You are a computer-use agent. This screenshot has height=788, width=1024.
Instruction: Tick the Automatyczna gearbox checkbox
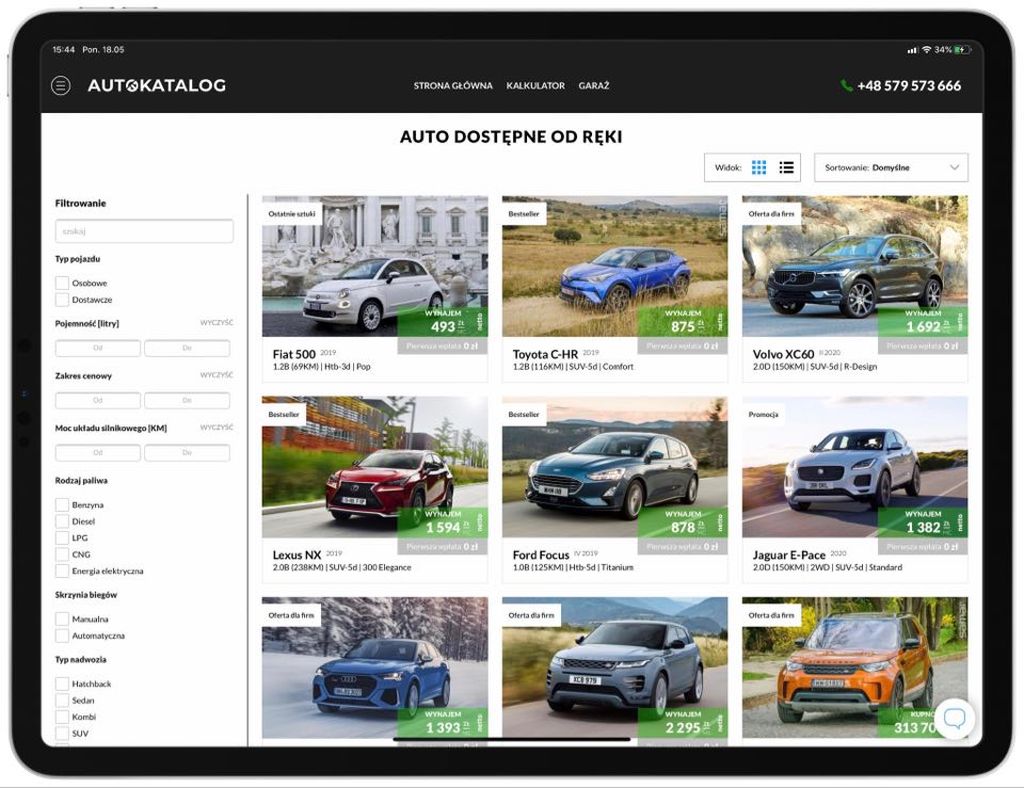tap(62, 636)
